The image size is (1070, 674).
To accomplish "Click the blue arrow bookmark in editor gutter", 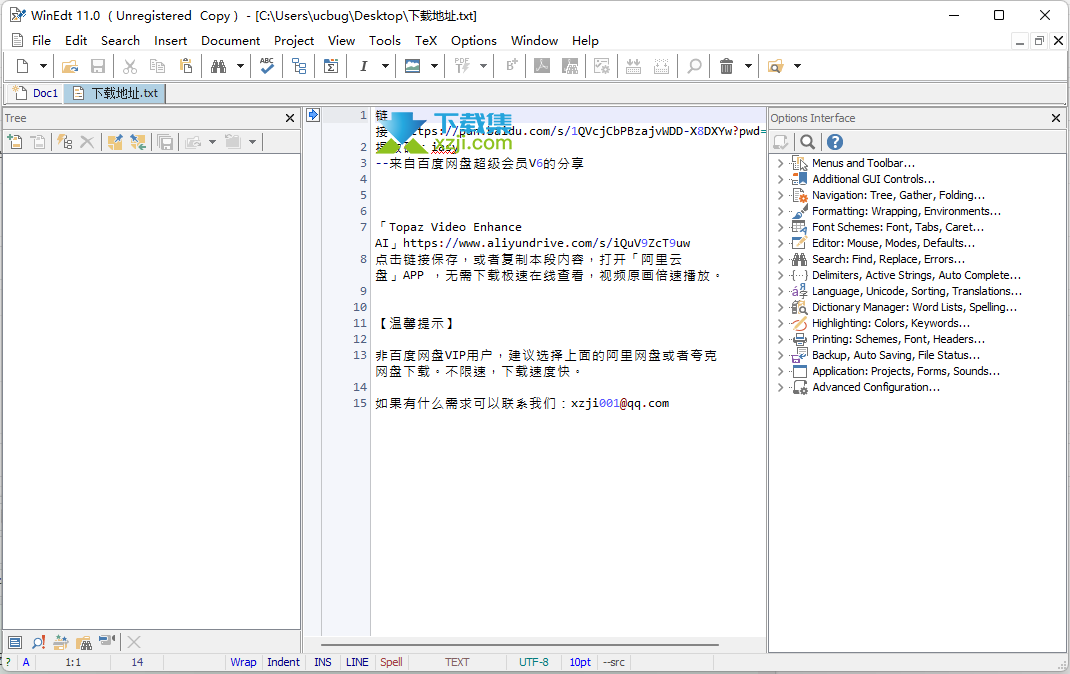I will point(313,115).
